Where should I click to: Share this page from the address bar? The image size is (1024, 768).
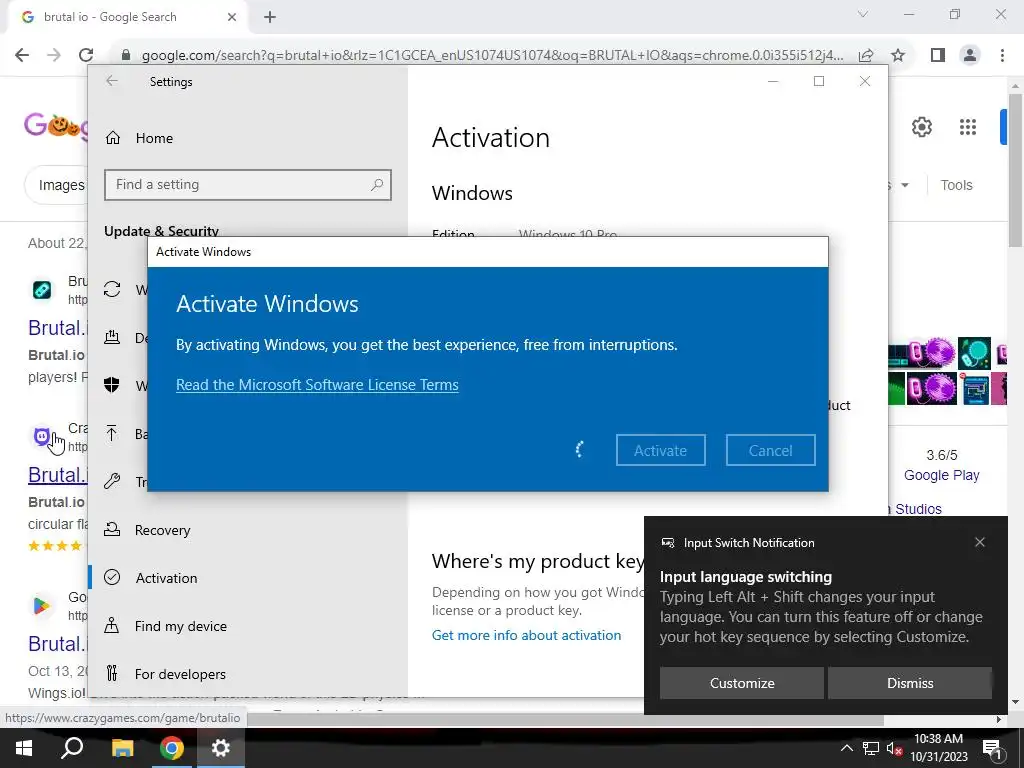[x=866, y=56]
